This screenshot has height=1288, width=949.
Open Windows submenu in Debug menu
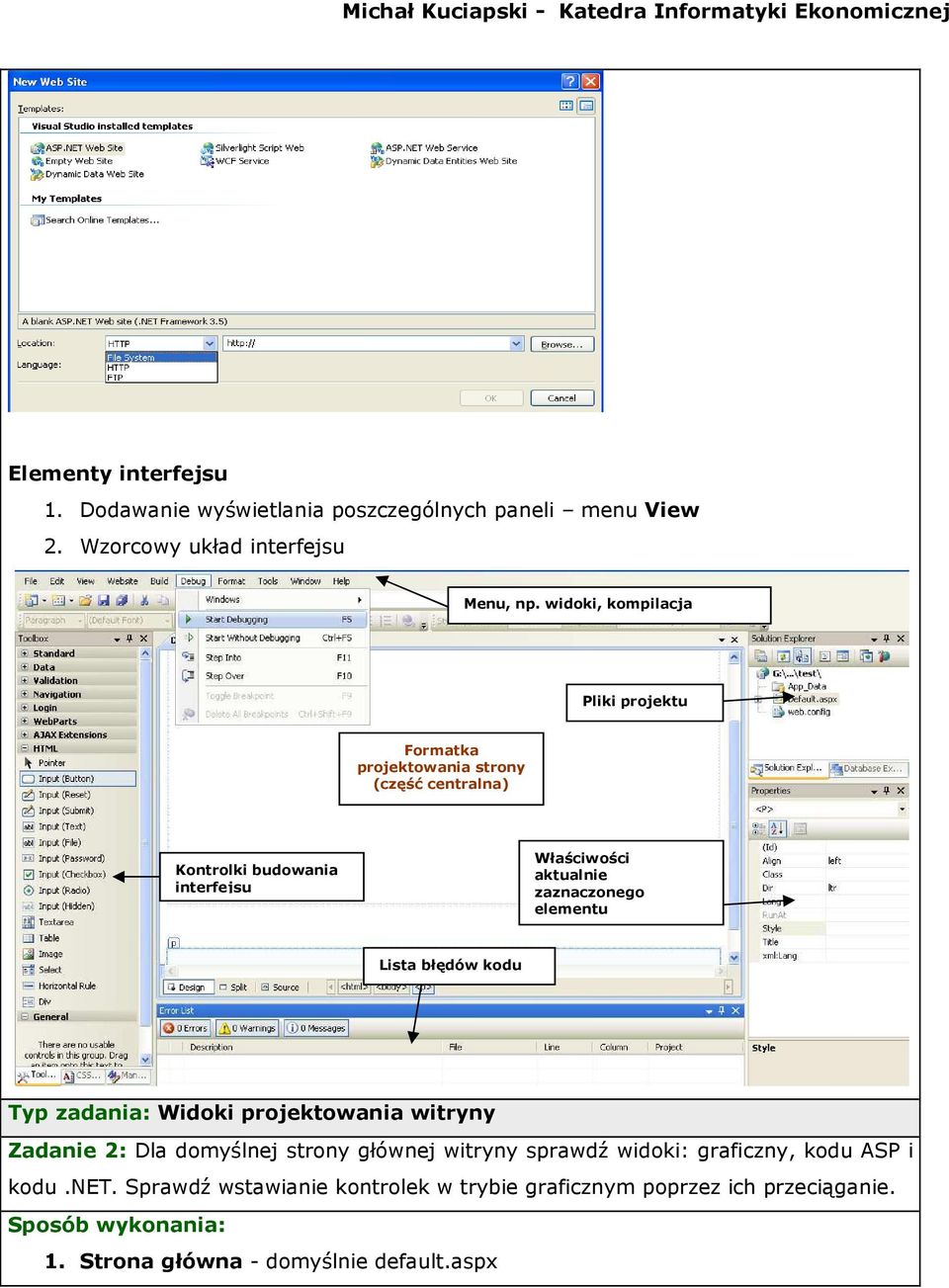[x=271, y=600]
